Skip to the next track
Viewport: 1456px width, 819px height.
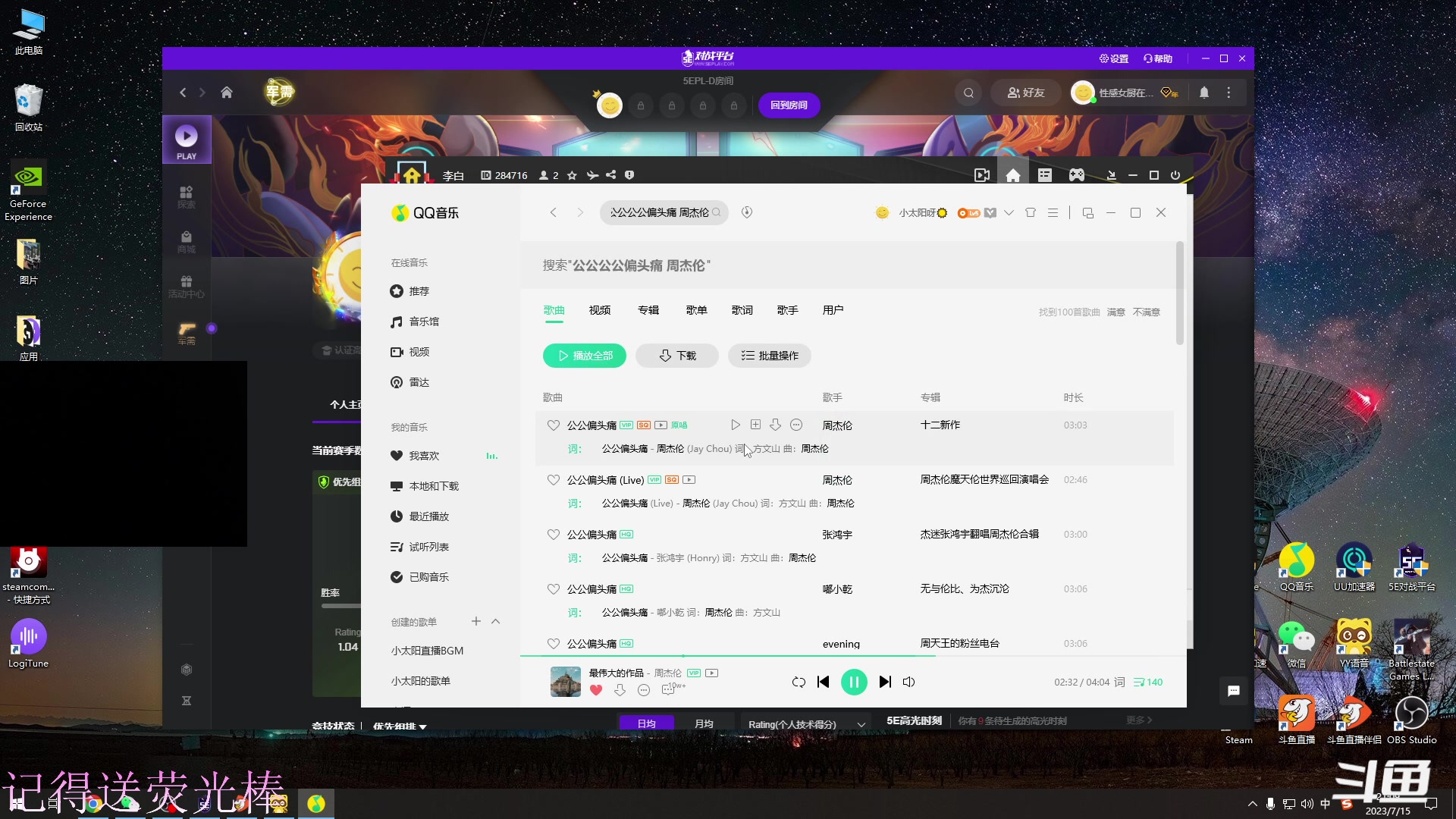pyautogui.click(x=885, y=682)
